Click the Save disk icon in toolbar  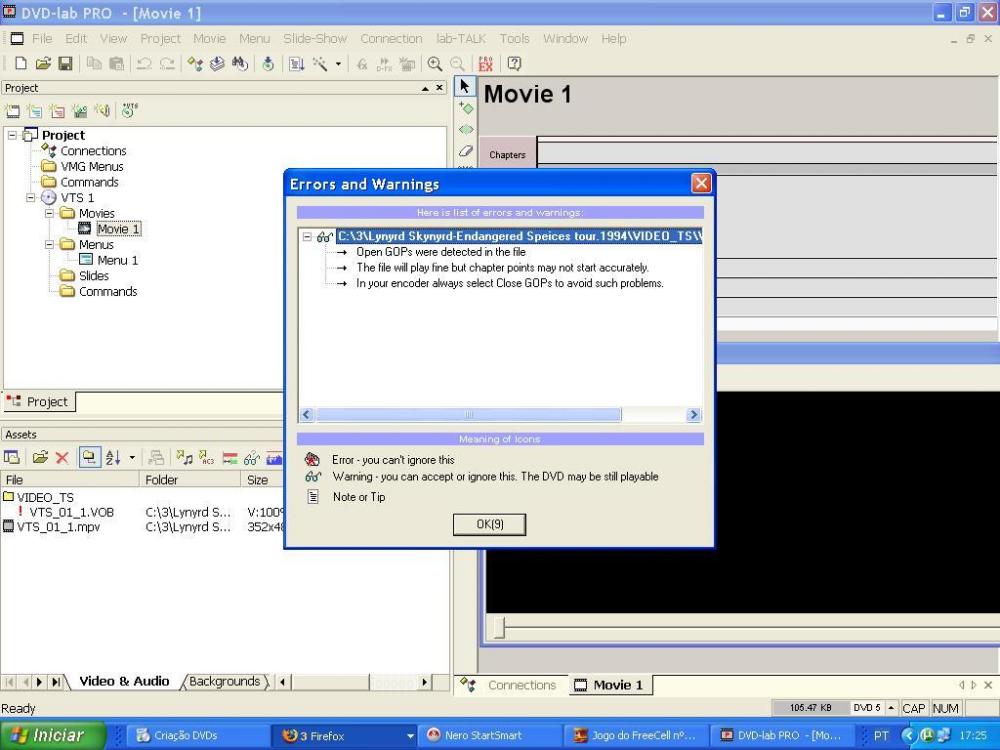tap(65, 63)
